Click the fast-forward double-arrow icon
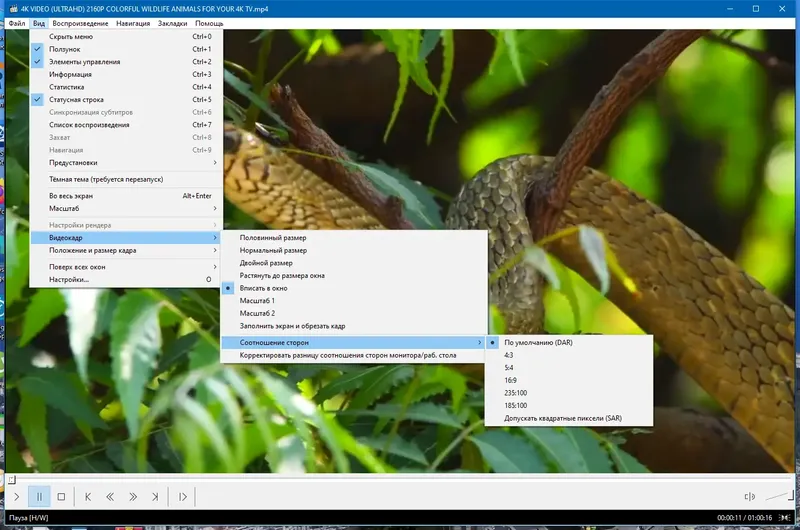800x530 pixels. pyautogui.click(x=133, y=496)
